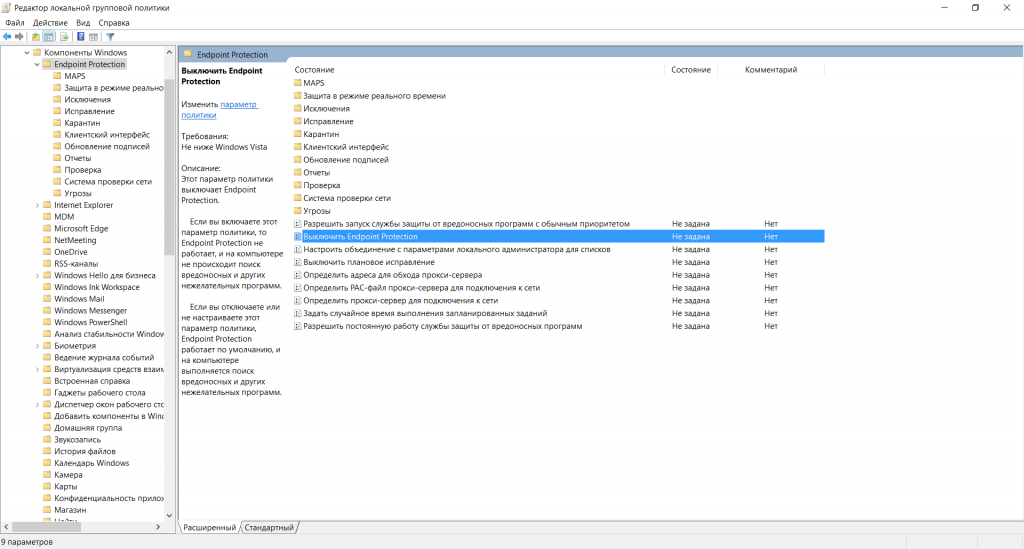The image size is (1024, 549).
Task: Switch to the Стандартный tab
Action: (x=270, y=527)
